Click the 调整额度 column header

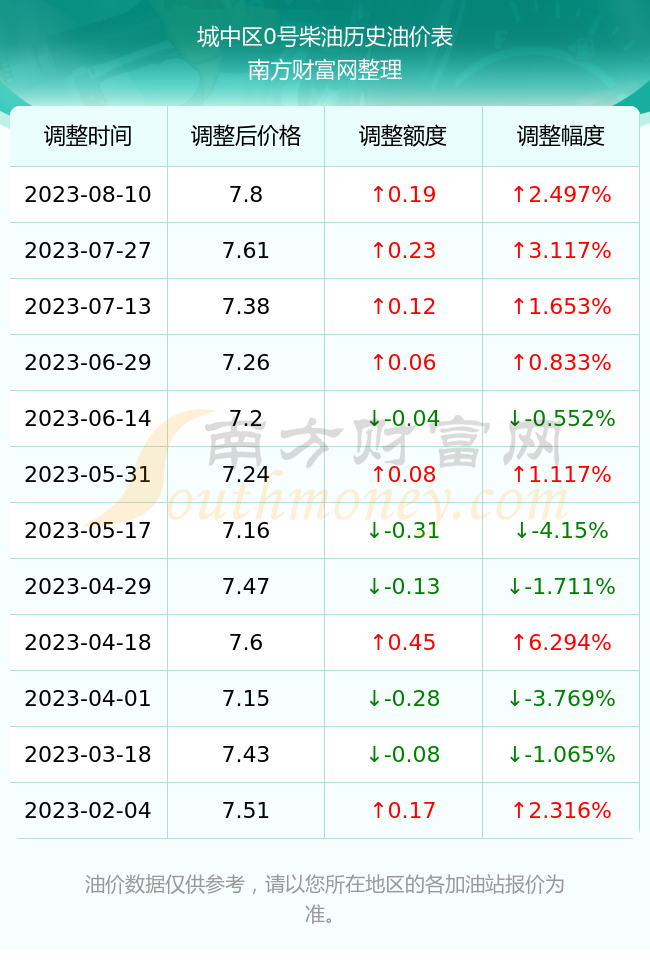click(x=403, y=136)
